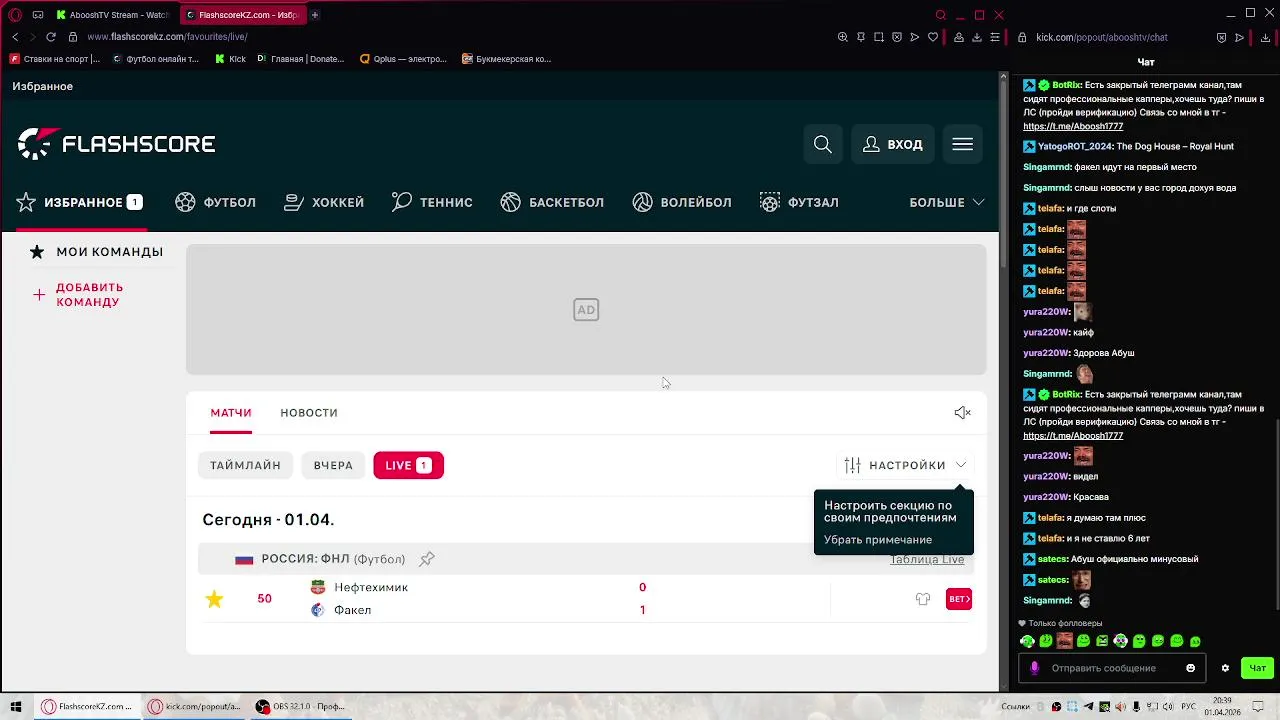Open the ВХОД login button
Image resolution: width=1280 pixels, height=720 pixels.
coord(893,144)
